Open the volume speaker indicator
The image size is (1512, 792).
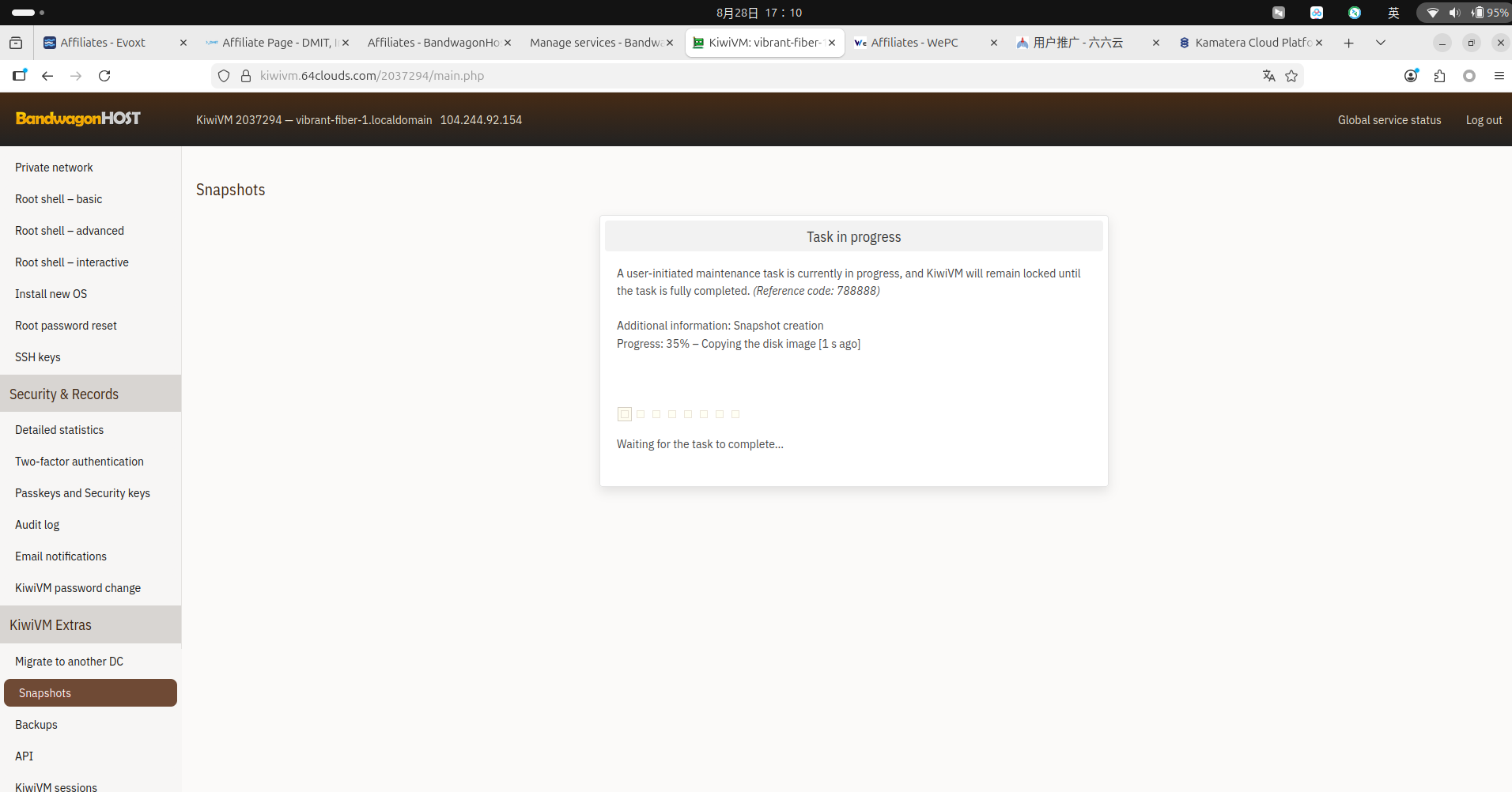[x=1454, y=13]
